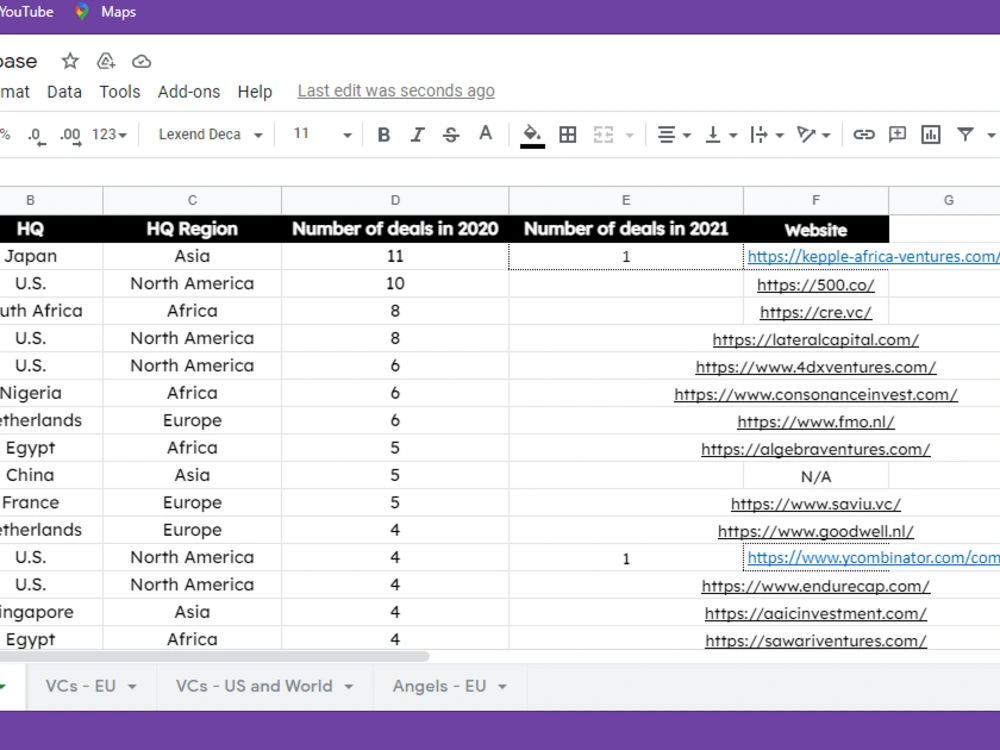Select column E header
This screenshot has width=1000, height=750.
pos(626,200)
